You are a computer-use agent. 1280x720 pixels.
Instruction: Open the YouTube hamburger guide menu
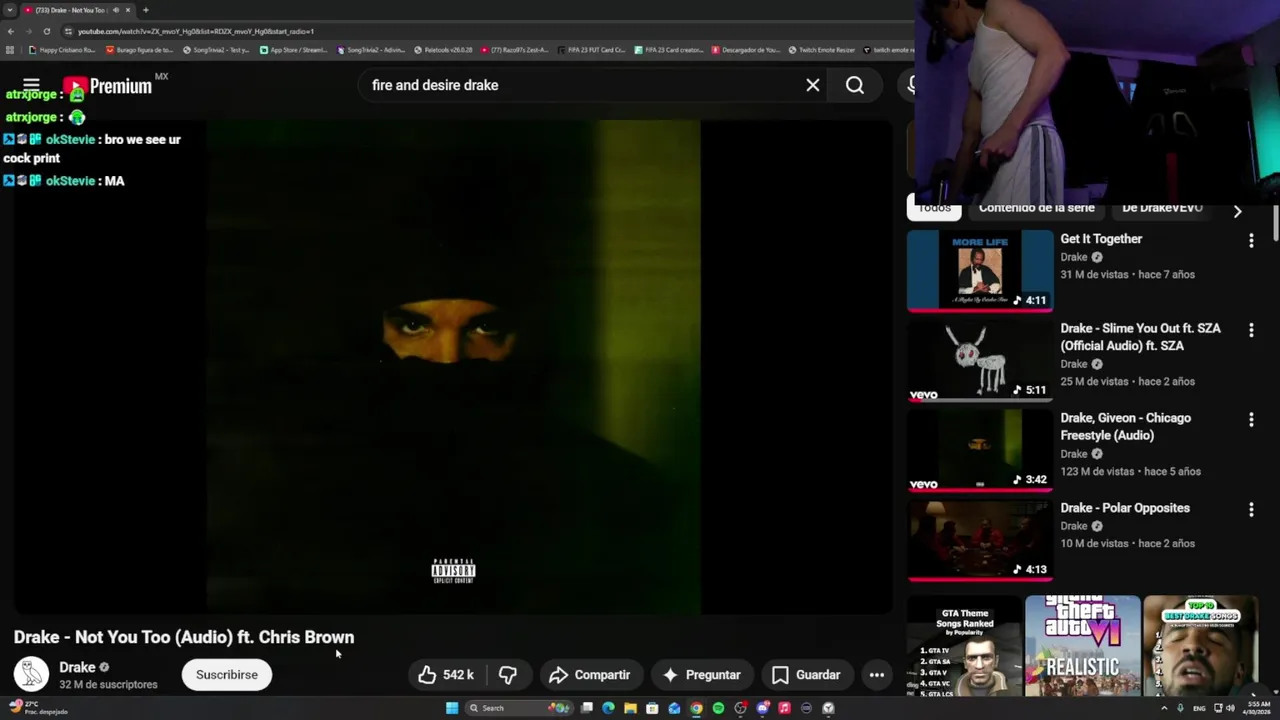(31, 85)
